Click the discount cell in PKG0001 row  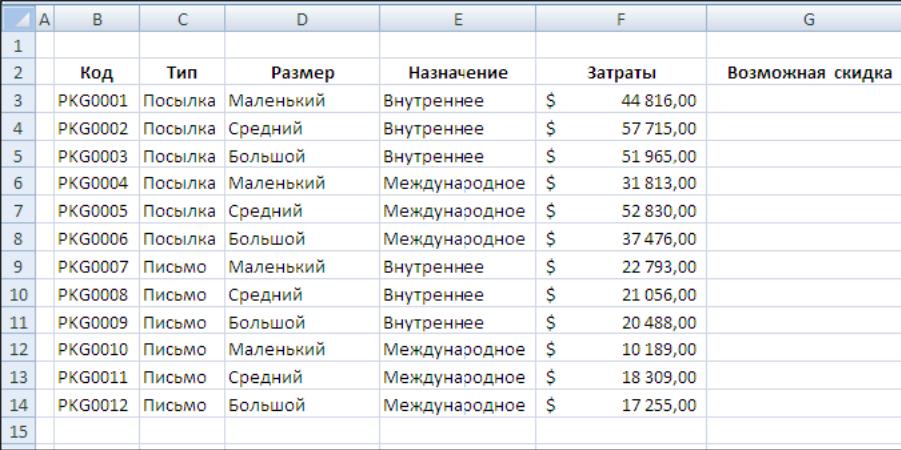[804, 101]
